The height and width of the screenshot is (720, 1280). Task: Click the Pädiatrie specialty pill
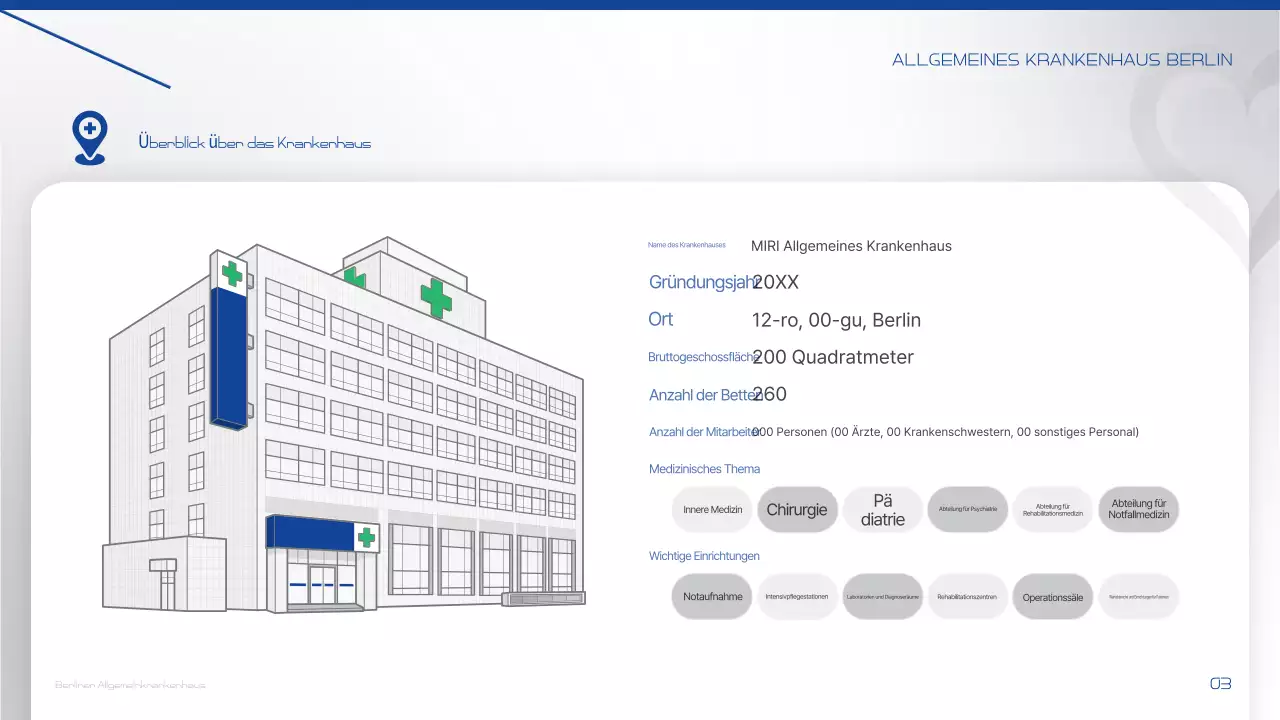(x=882, y=509)
